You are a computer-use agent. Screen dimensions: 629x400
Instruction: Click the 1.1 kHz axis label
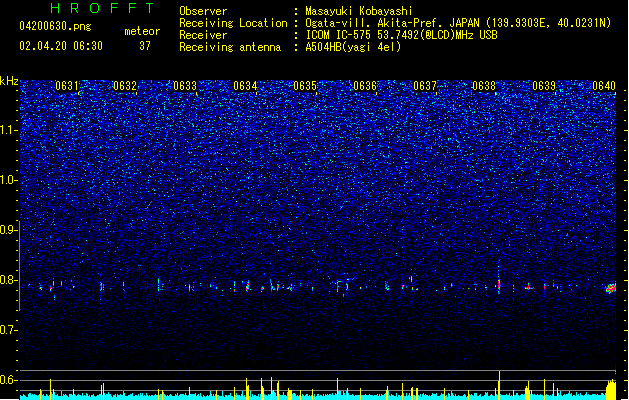tap(9, 130)
